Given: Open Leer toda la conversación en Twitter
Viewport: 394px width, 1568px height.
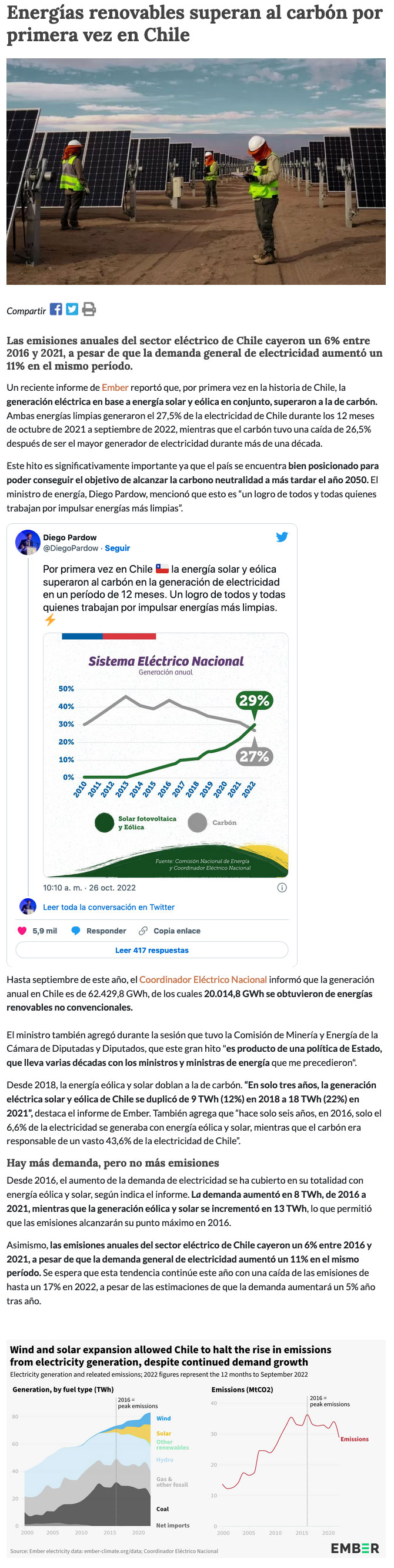Looking at the screenshot, I should 109,907.
